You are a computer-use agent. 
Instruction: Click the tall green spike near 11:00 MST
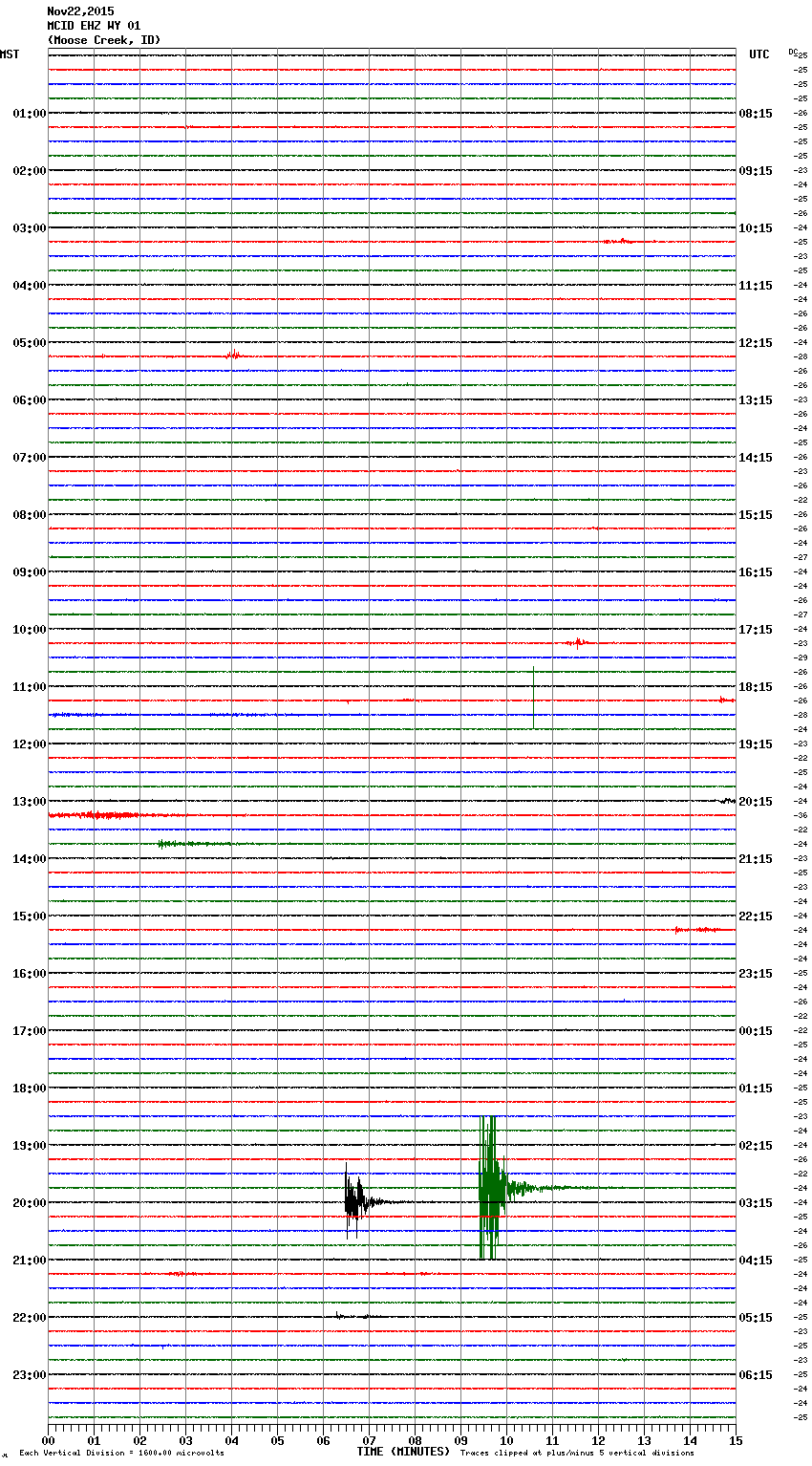pyautogui.click(x=533, y=698)
